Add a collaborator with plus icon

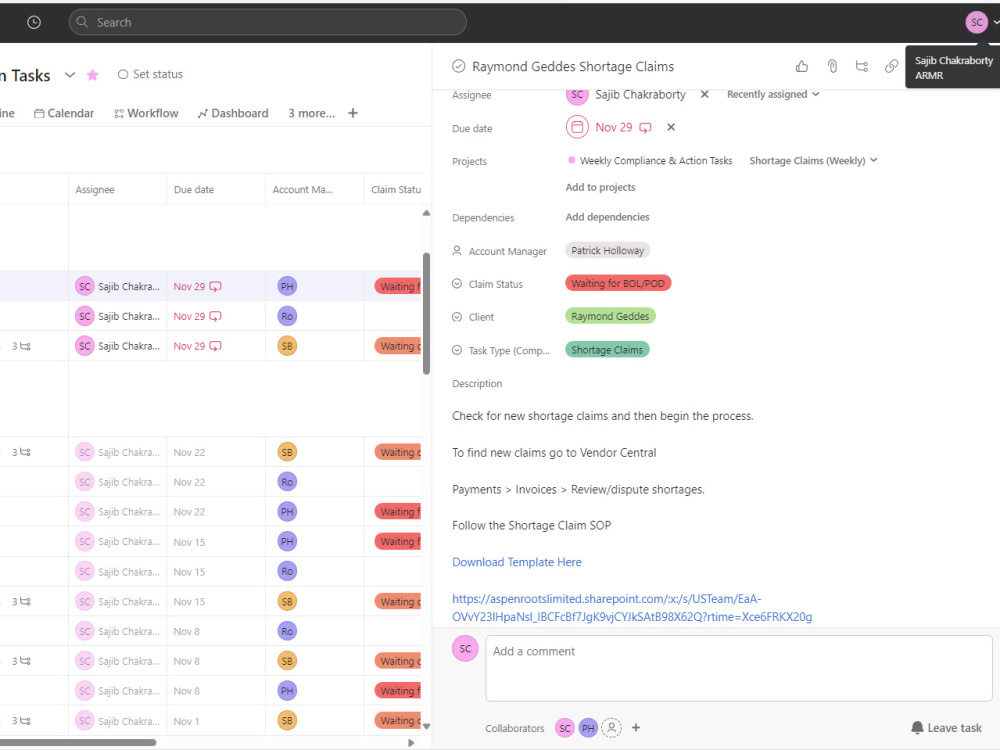(636, 728)
